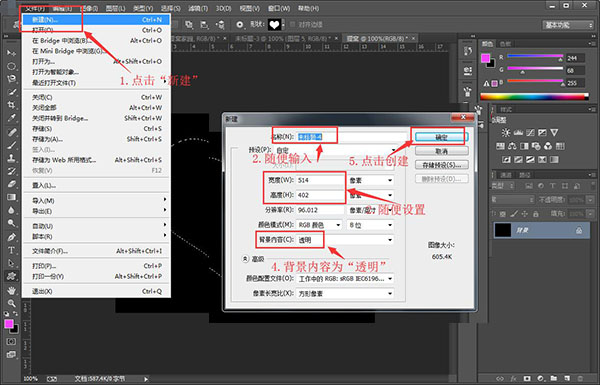
Task: Click the G channel slider
Action: [535, 70]
